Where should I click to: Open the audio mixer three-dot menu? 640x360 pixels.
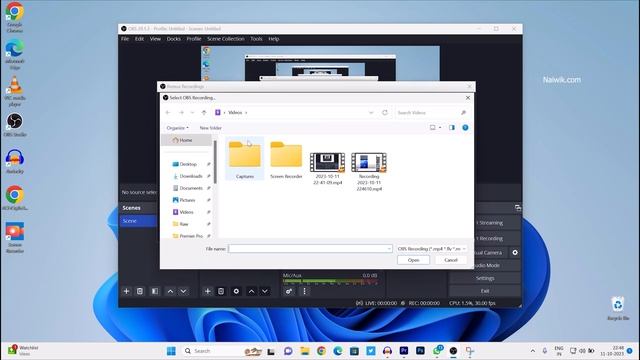tap(304, 291)
